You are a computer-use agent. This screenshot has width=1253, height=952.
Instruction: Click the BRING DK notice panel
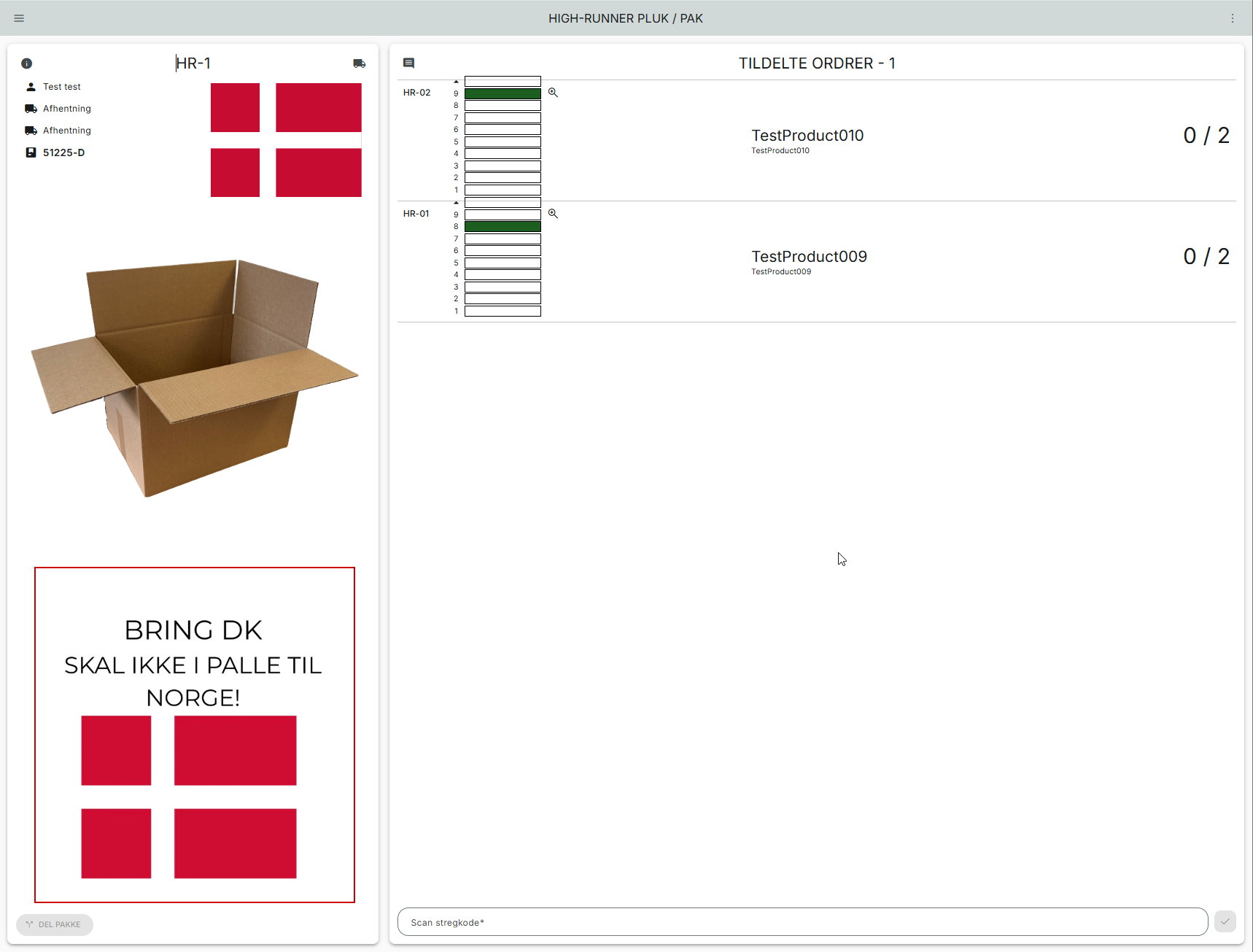pos(195,735)
